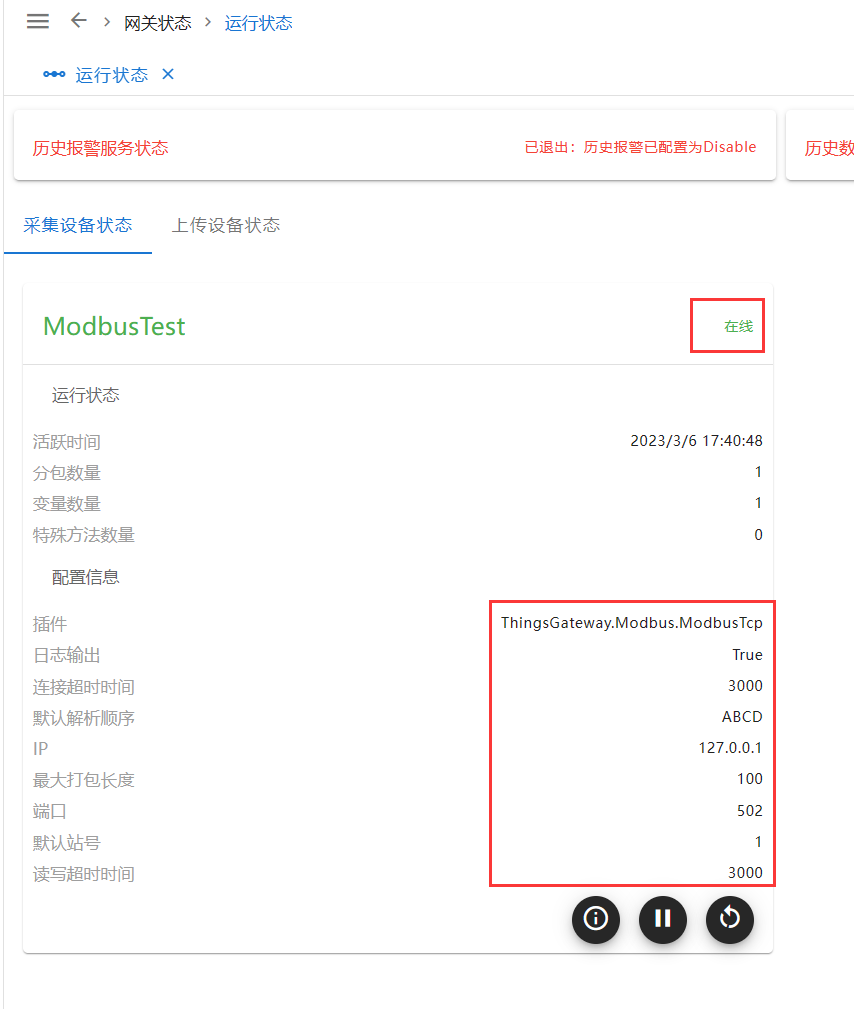
Task: Select the 采集设备状态 tab
Action: (x=78, y=225)
